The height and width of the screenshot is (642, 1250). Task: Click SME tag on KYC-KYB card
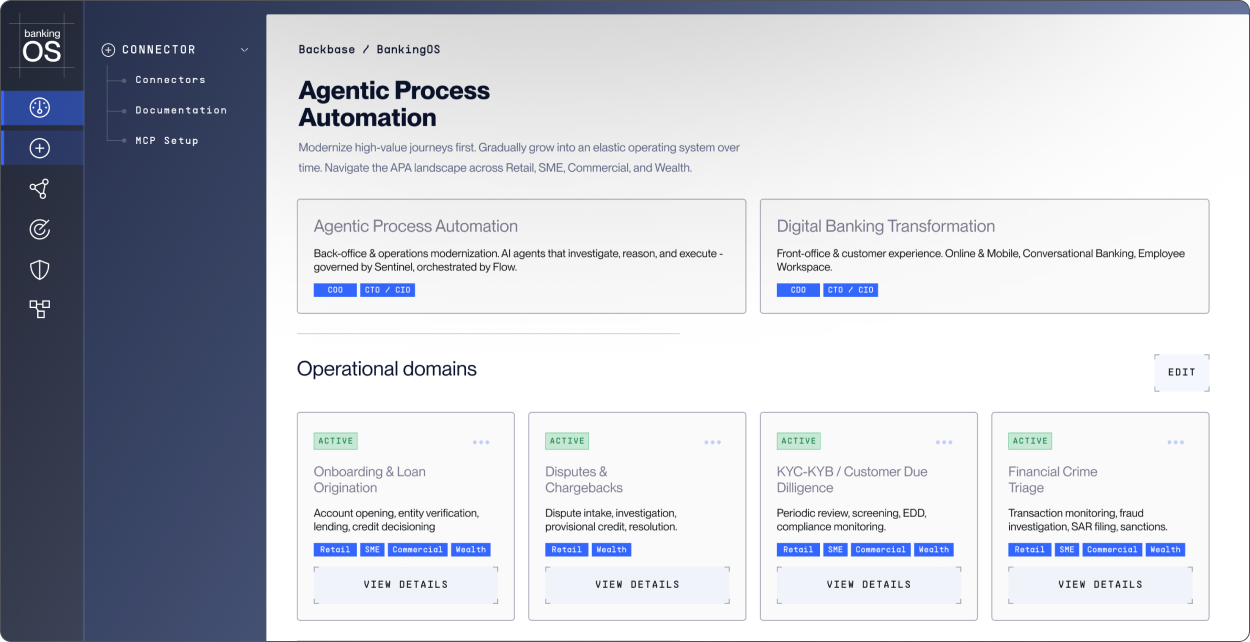point(835,549)
